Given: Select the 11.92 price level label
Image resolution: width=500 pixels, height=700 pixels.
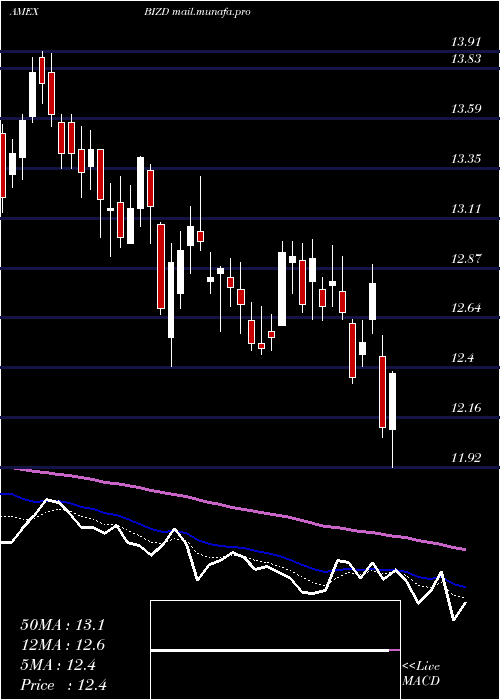Looking at the screenshot, I should 466,458.
